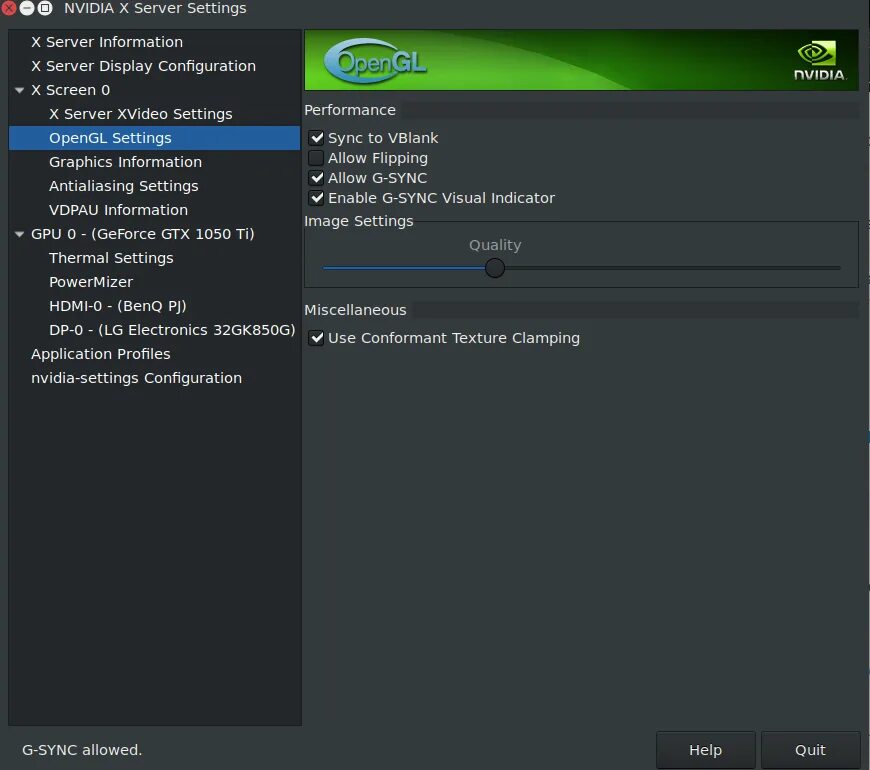This screenshot has height=770, width=870.
Task: Click the Image Settings quality slider handle
Action: point(494,268)
